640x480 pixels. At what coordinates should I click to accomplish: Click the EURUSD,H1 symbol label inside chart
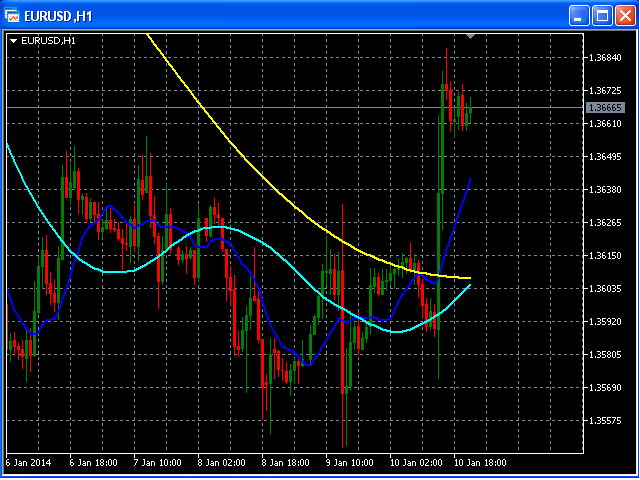click(48, 41)
